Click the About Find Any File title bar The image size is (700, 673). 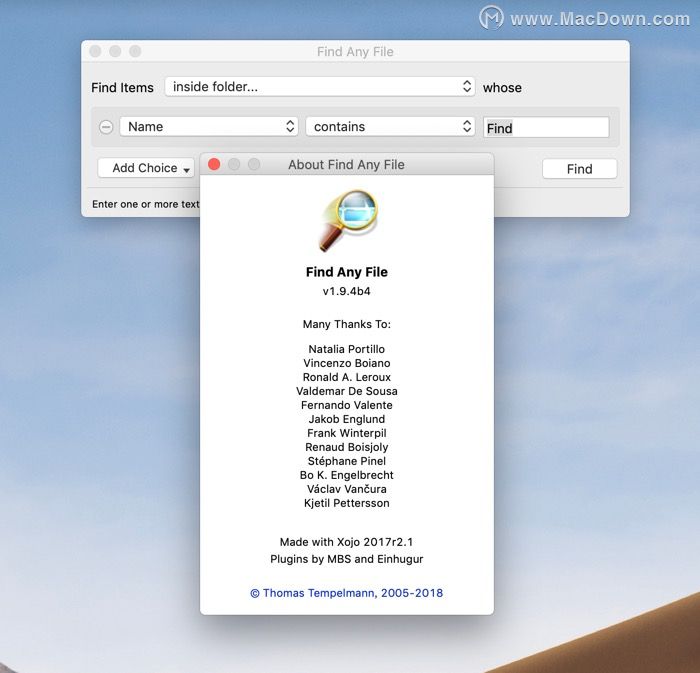[346, 165]
